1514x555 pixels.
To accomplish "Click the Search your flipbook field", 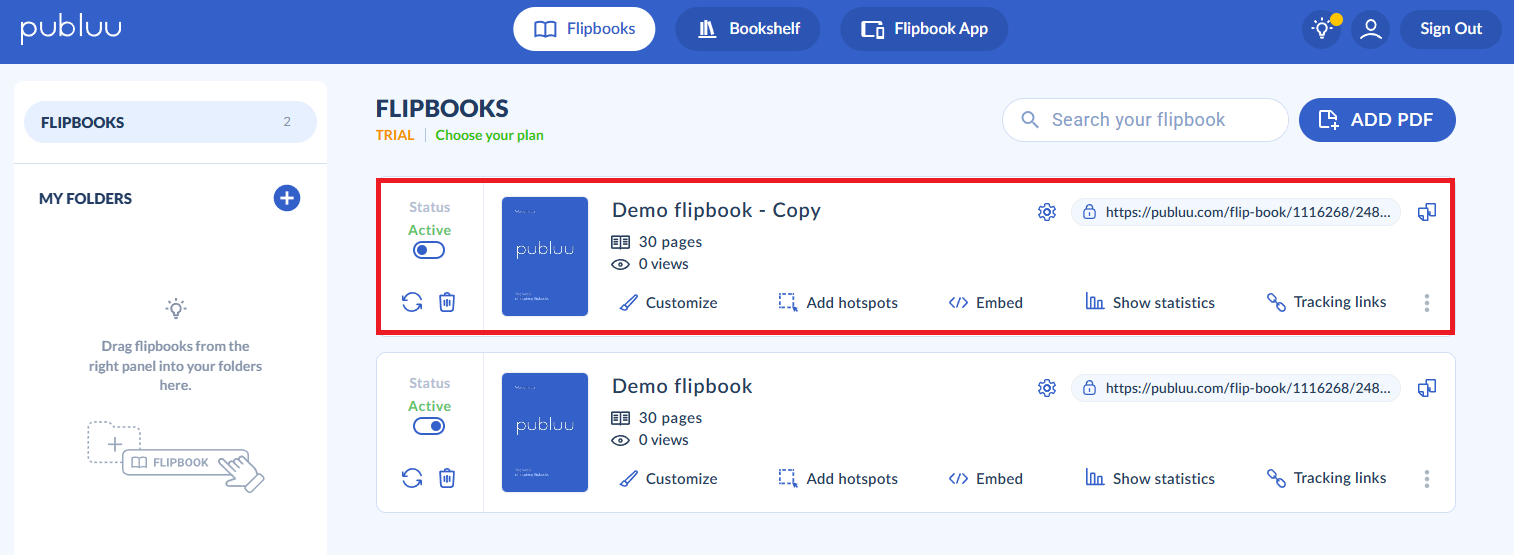I will tap(1145, 120).
